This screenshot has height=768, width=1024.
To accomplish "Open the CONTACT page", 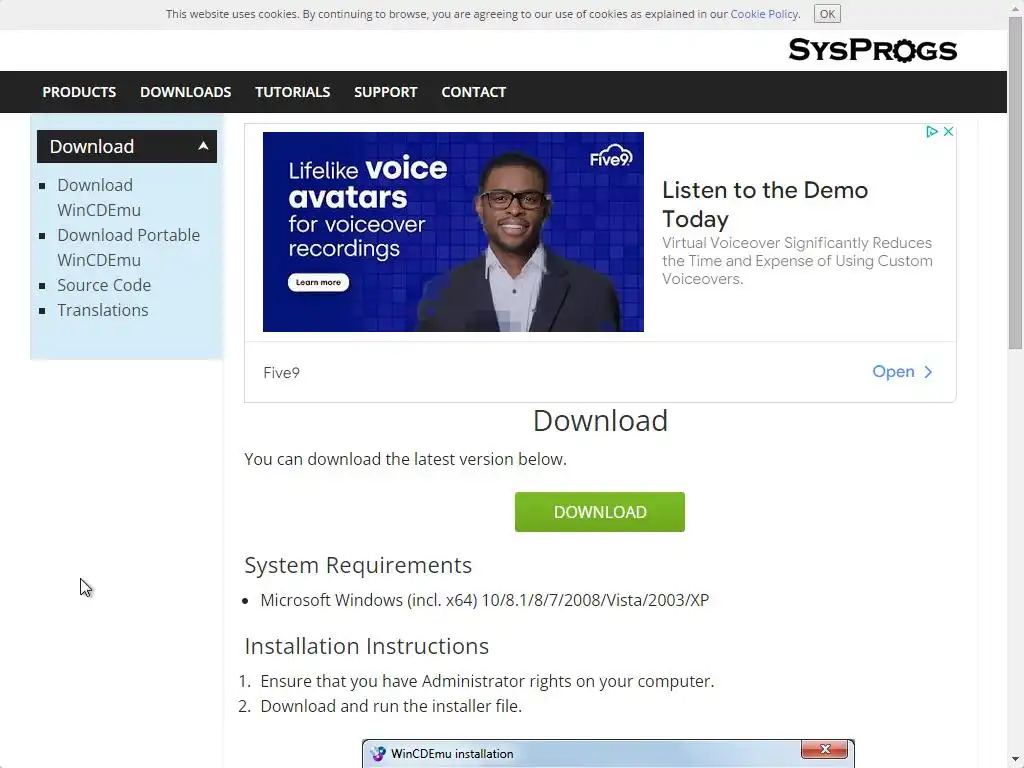I will click(473, 92).
